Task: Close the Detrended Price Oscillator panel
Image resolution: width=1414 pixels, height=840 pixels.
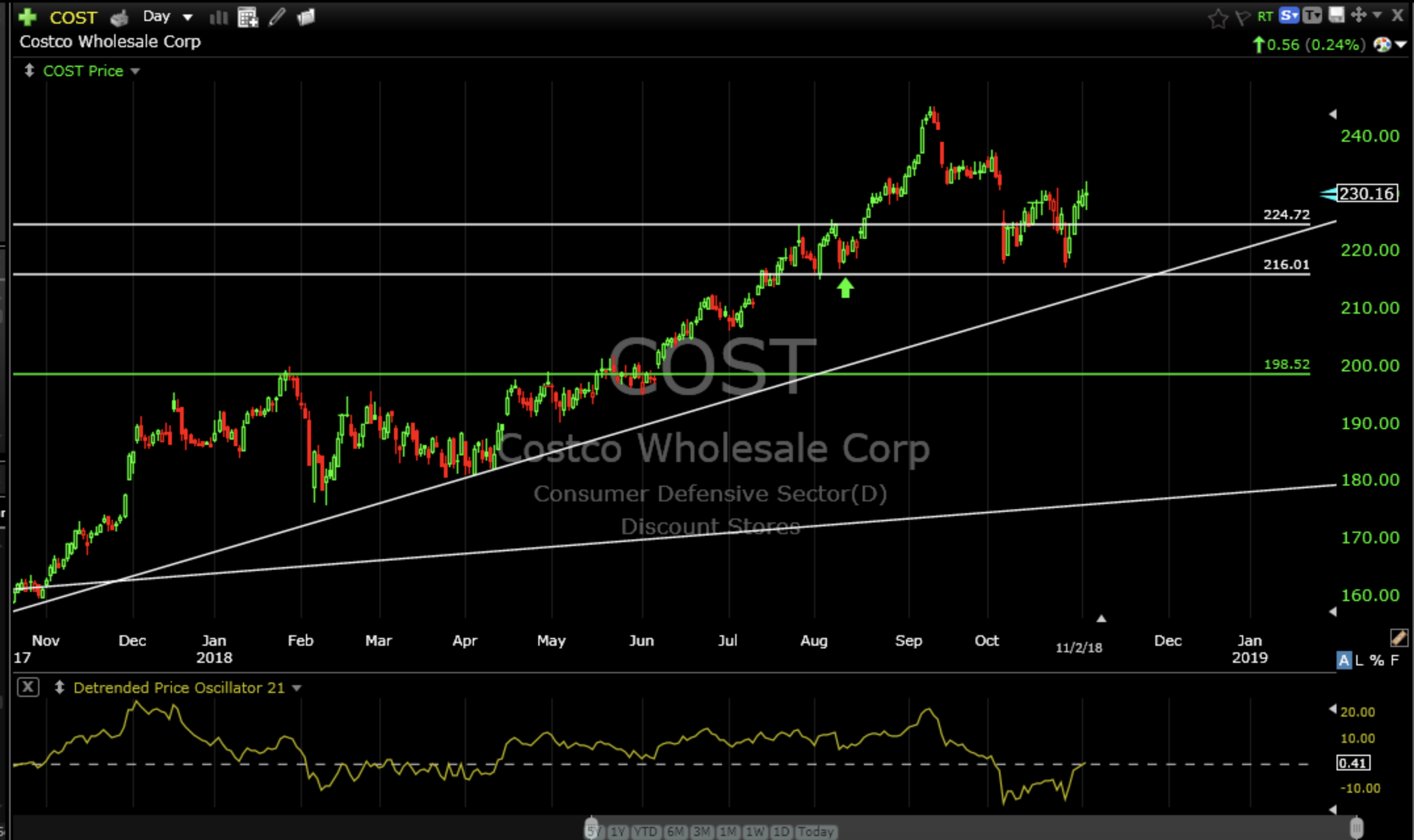Action: pos(28,687)
